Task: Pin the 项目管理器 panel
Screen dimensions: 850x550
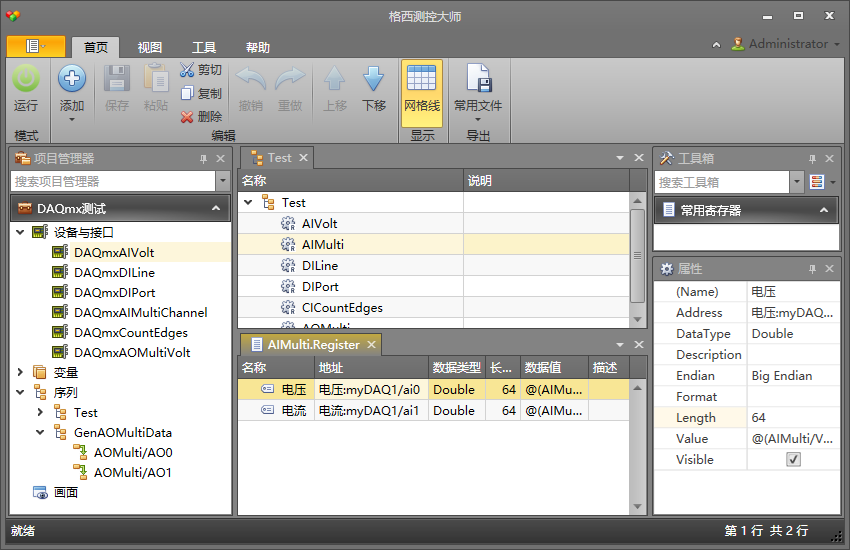Action: coord(203,159)
